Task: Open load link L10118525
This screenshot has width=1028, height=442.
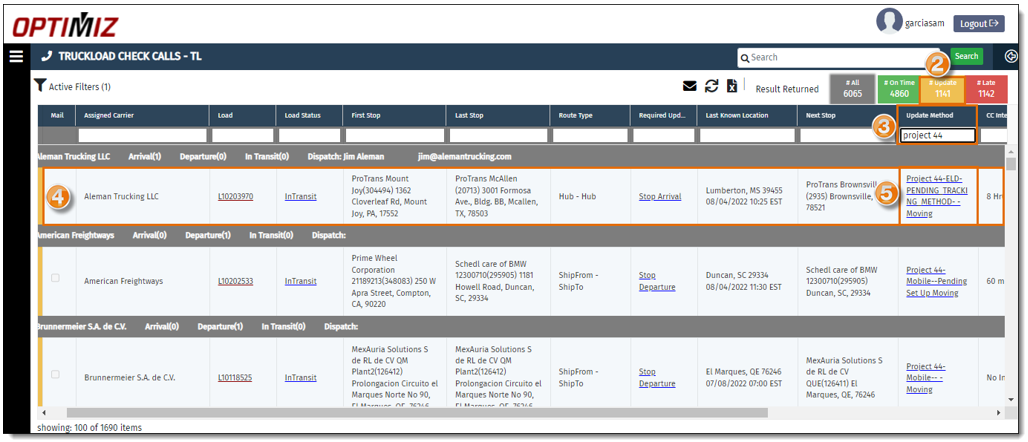Action: pyautogui.click(x=235, y=378)
